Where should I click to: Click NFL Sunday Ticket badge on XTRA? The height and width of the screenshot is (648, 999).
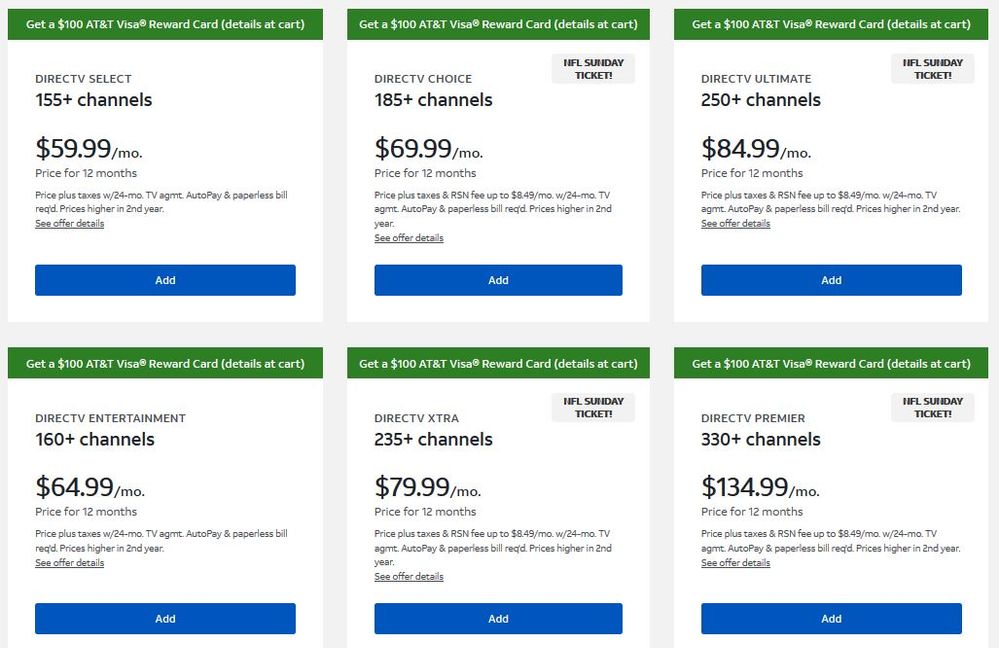pos(593,407)
